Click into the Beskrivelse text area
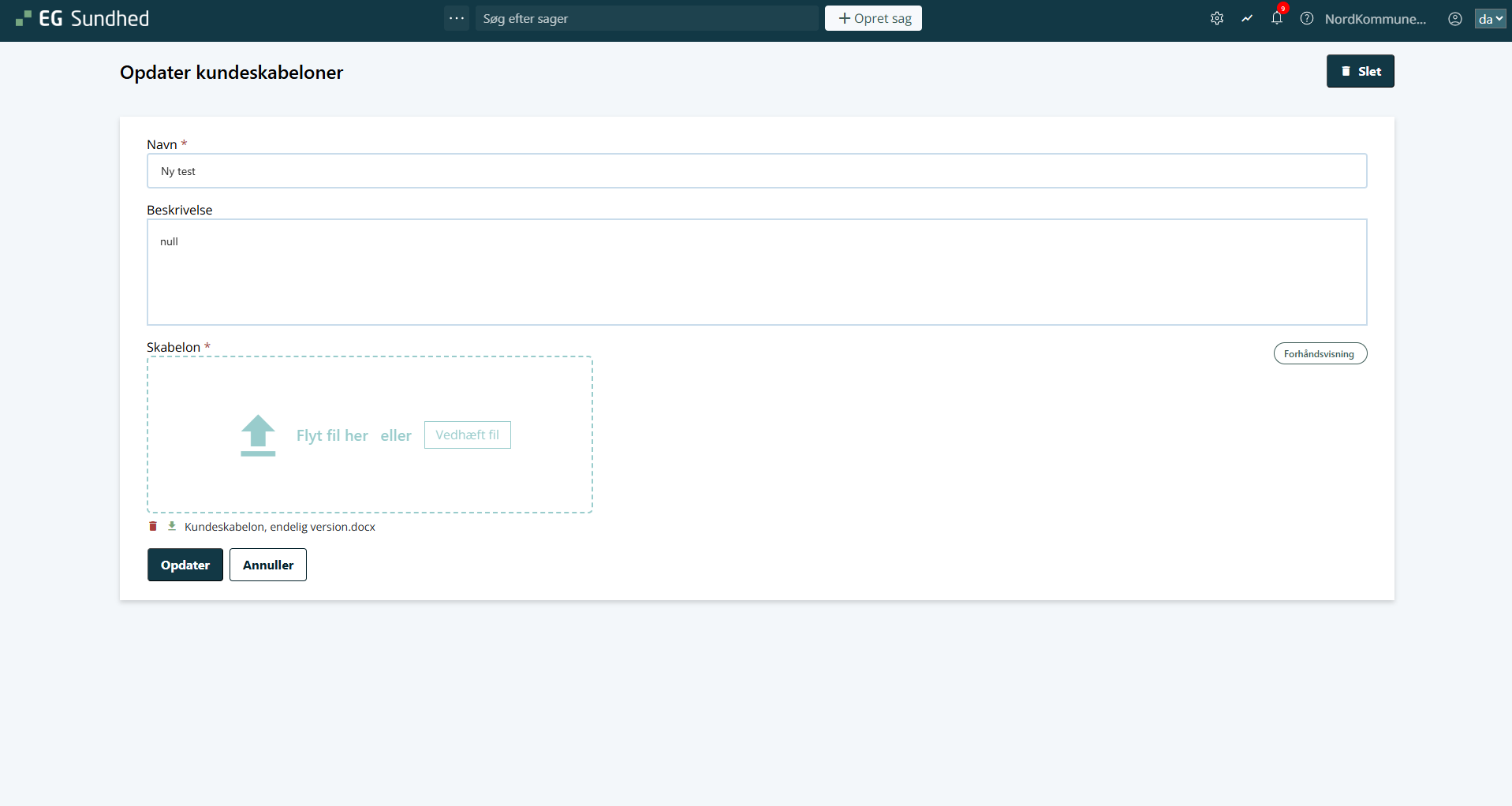 point(756,272)
